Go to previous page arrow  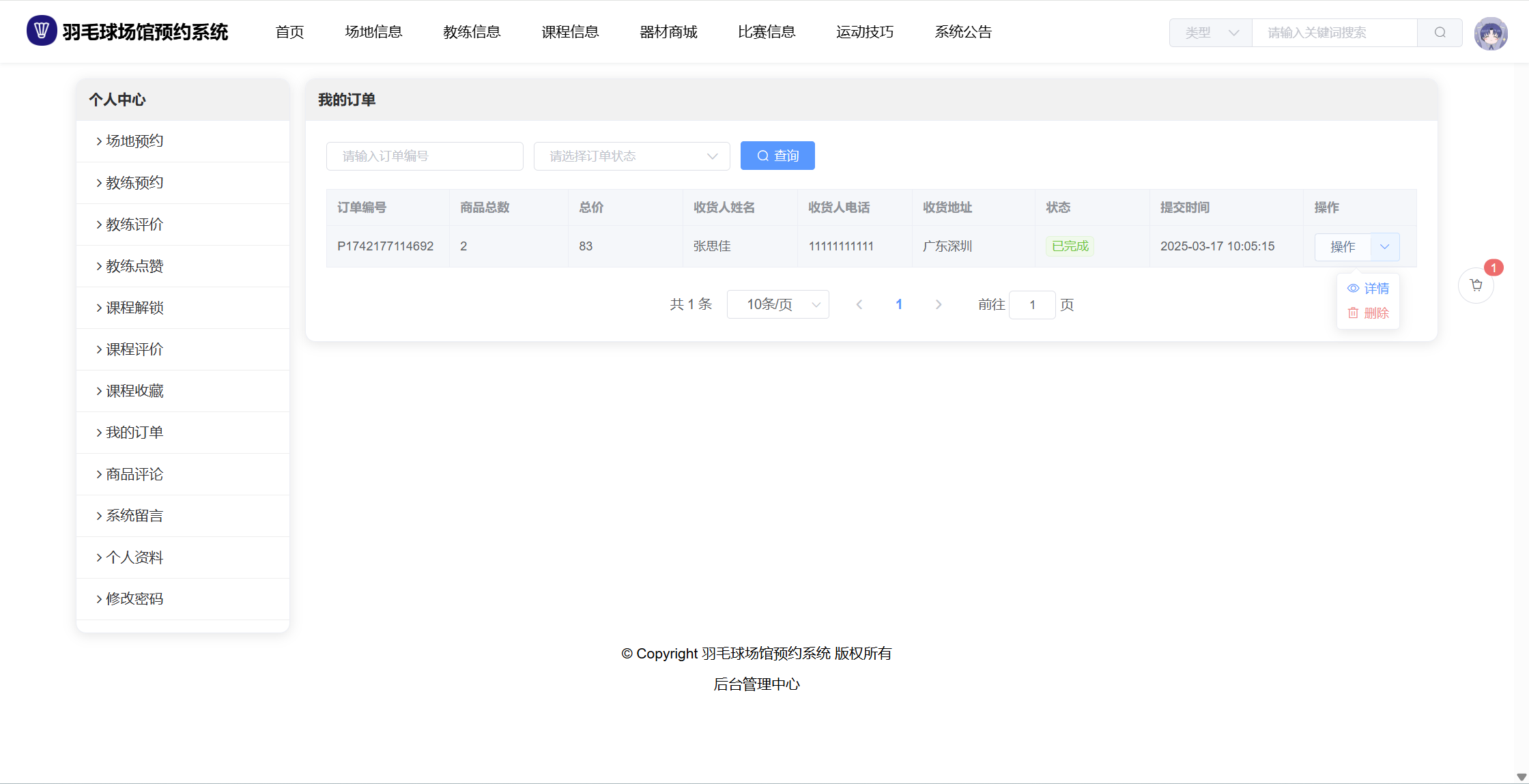point(859,304)
